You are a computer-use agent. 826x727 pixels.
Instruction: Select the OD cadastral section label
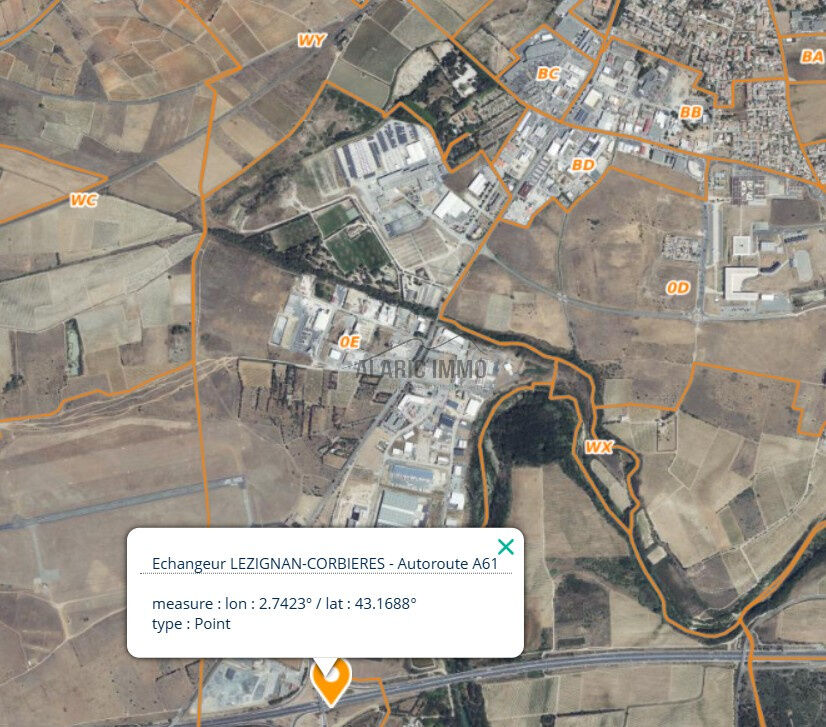(x=678, y=288)
